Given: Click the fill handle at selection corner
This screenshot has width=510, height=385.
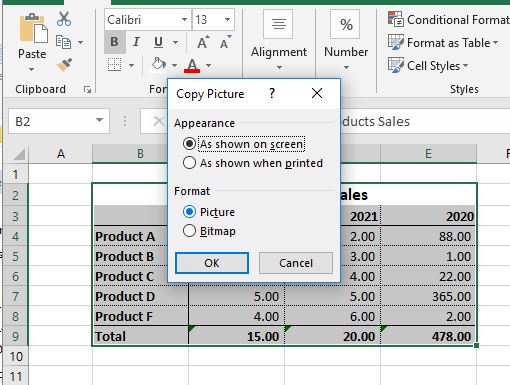Looking at the screenshot, I should (x=476, y=345).
